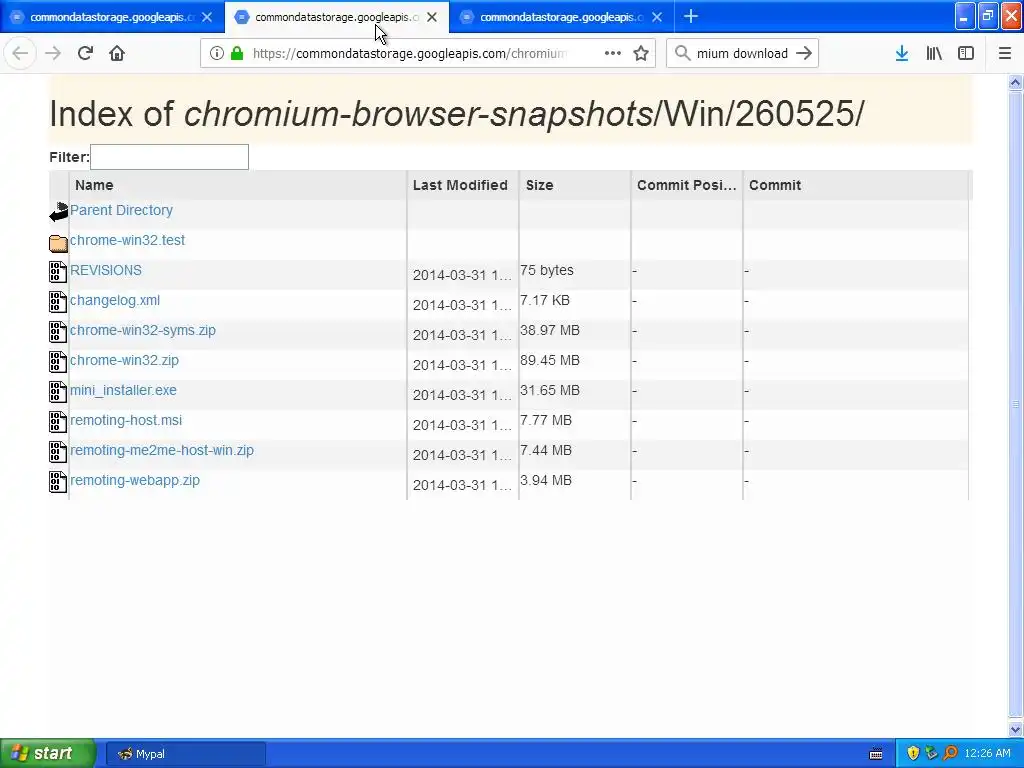Screen dimensions: 1024x768
Task: Click the chrome-win32.zip file icon
Action: 58,362
